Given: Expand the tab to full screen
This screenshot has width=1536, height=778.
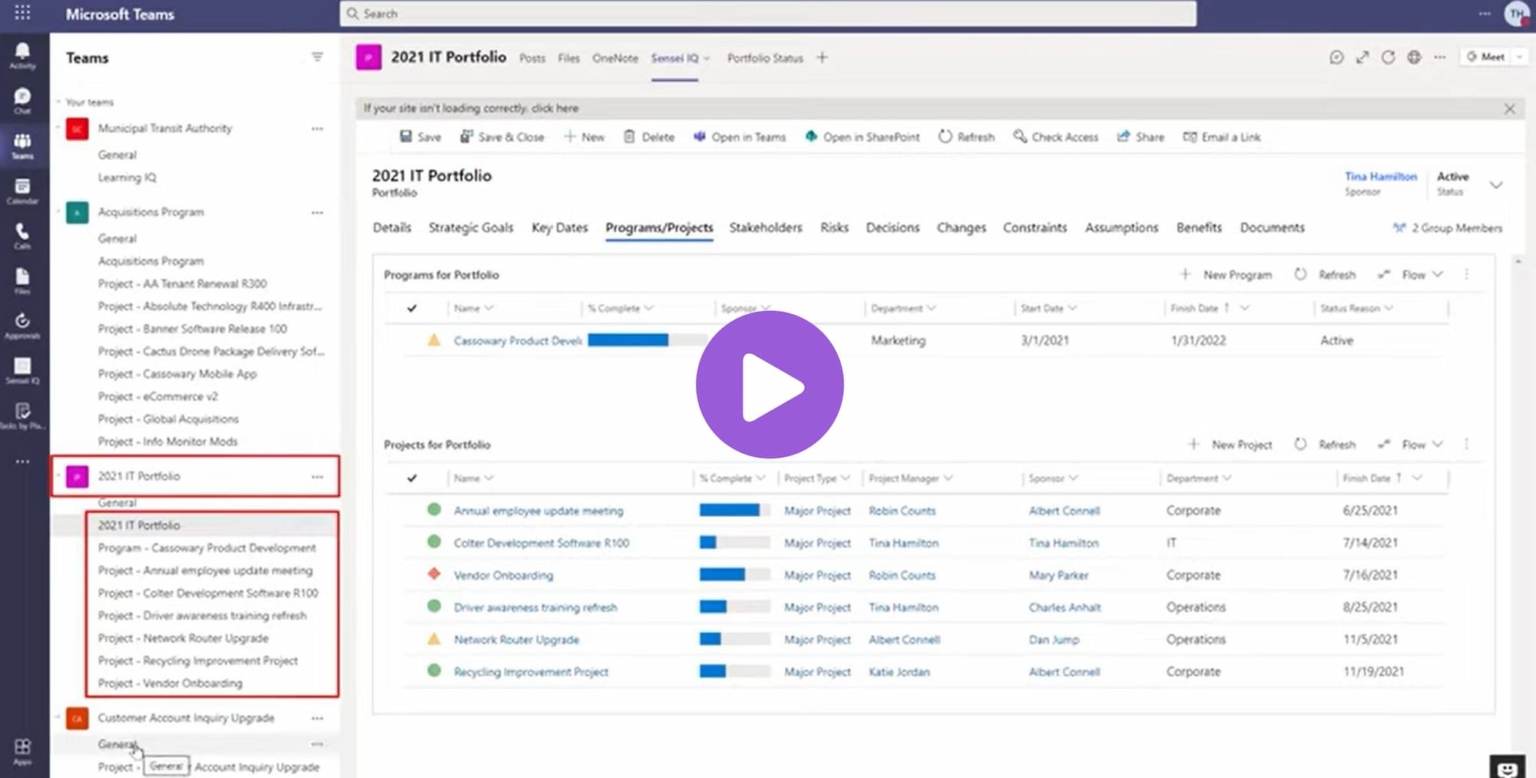Looking at the screenshot, I should tap(1362, 57).
